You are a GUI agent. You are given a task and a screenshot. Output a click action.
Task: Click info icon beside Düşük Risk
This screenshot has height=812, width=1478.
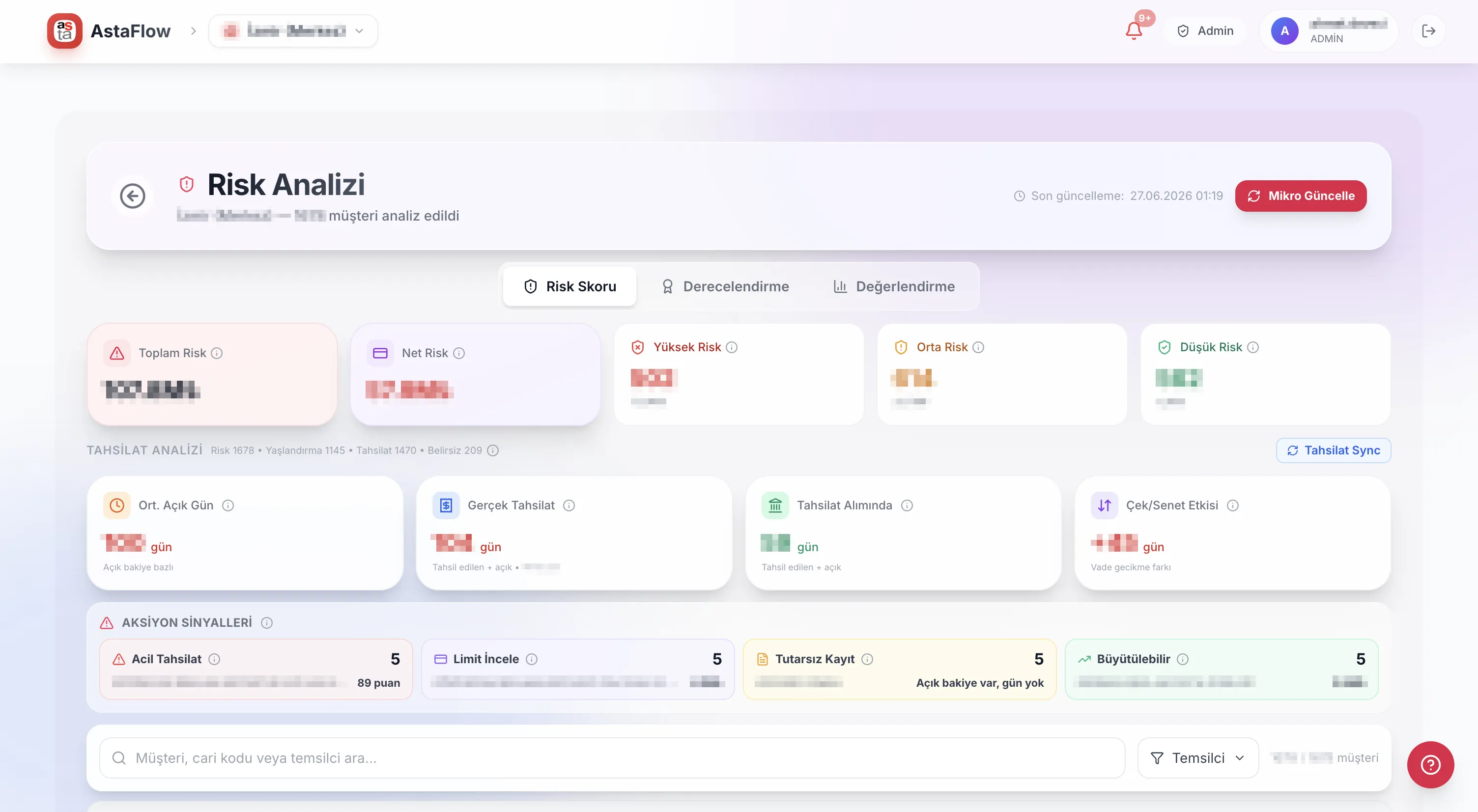point(1253,347)
